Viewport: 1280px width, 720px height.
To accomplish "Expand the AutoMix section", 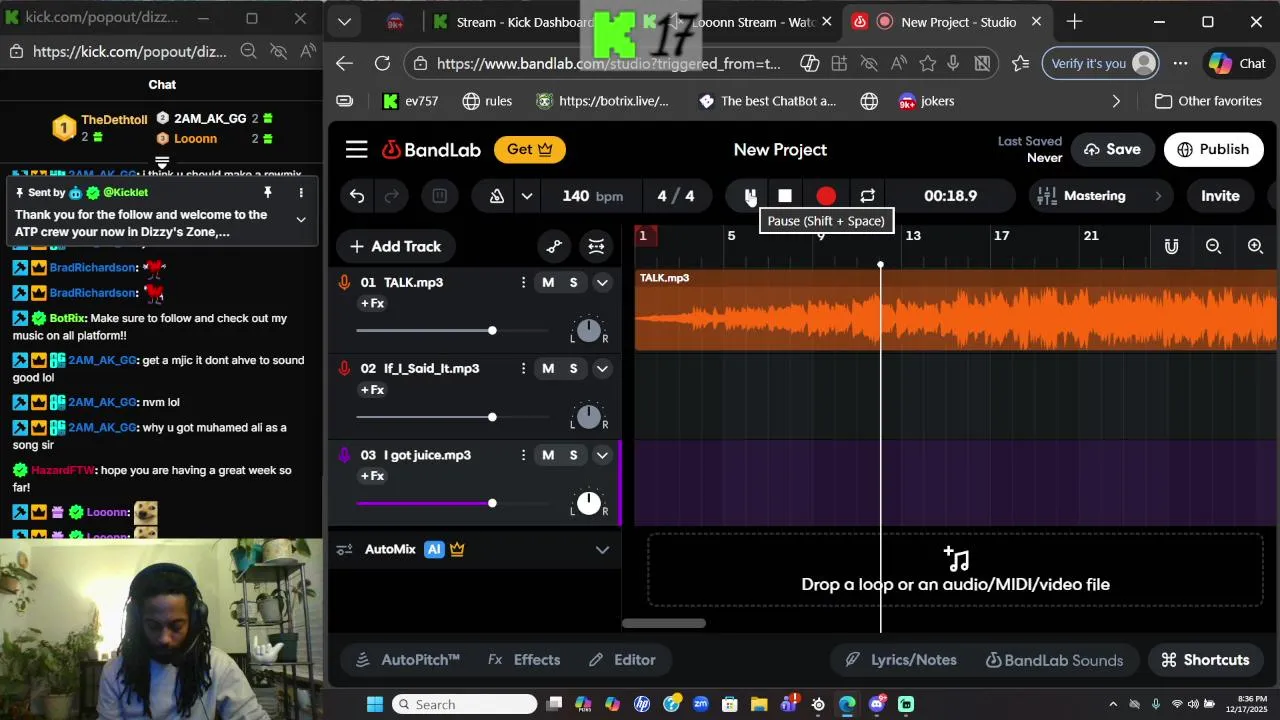I will [x=602, y=549].
